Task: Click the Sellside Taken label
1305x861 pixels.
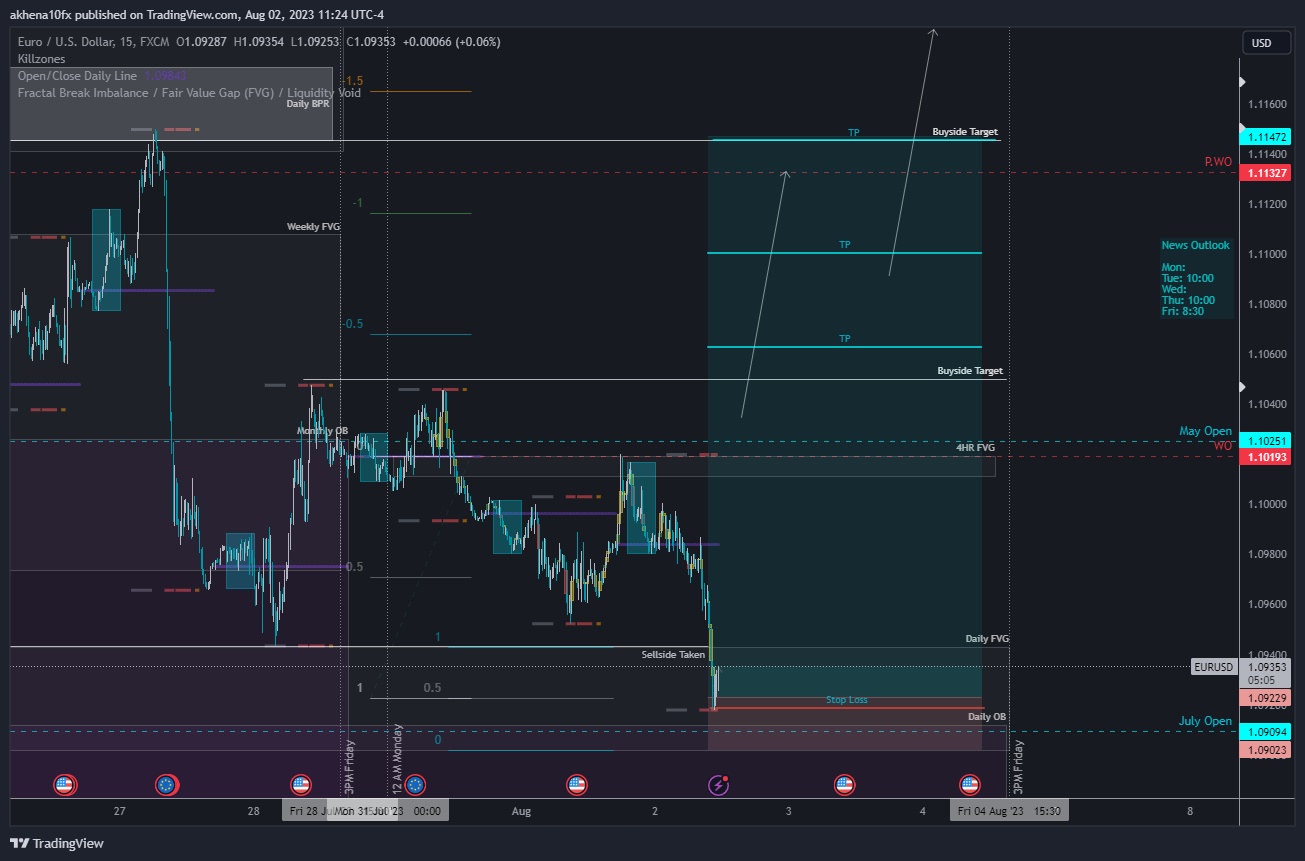Action: click(673, 654)
